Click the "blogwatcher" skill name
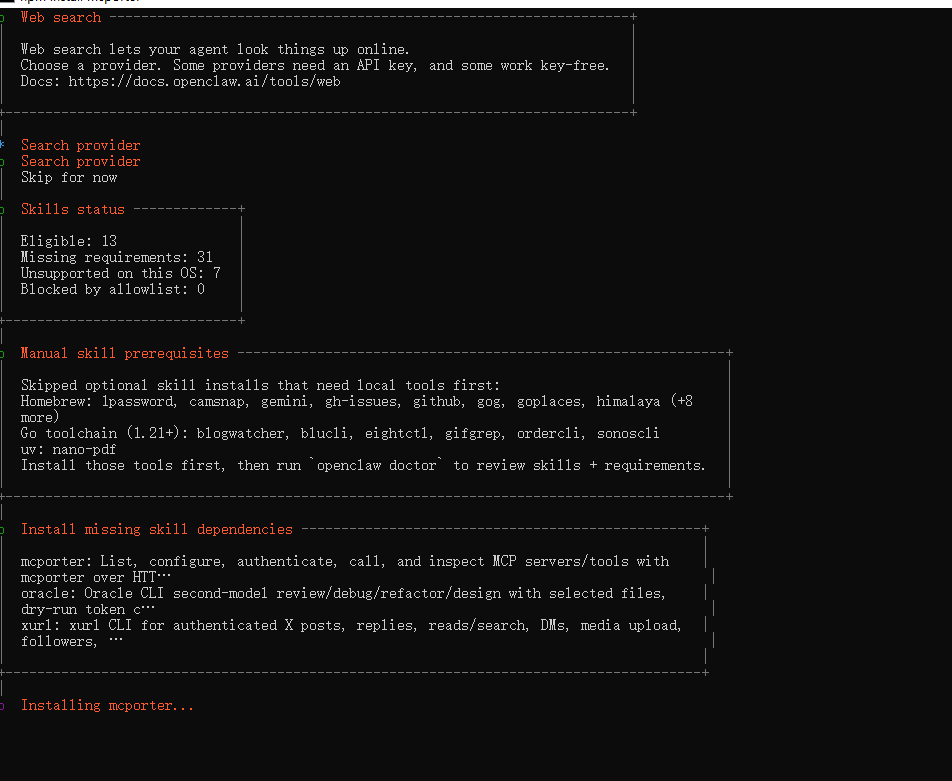 tap(242, 434)
